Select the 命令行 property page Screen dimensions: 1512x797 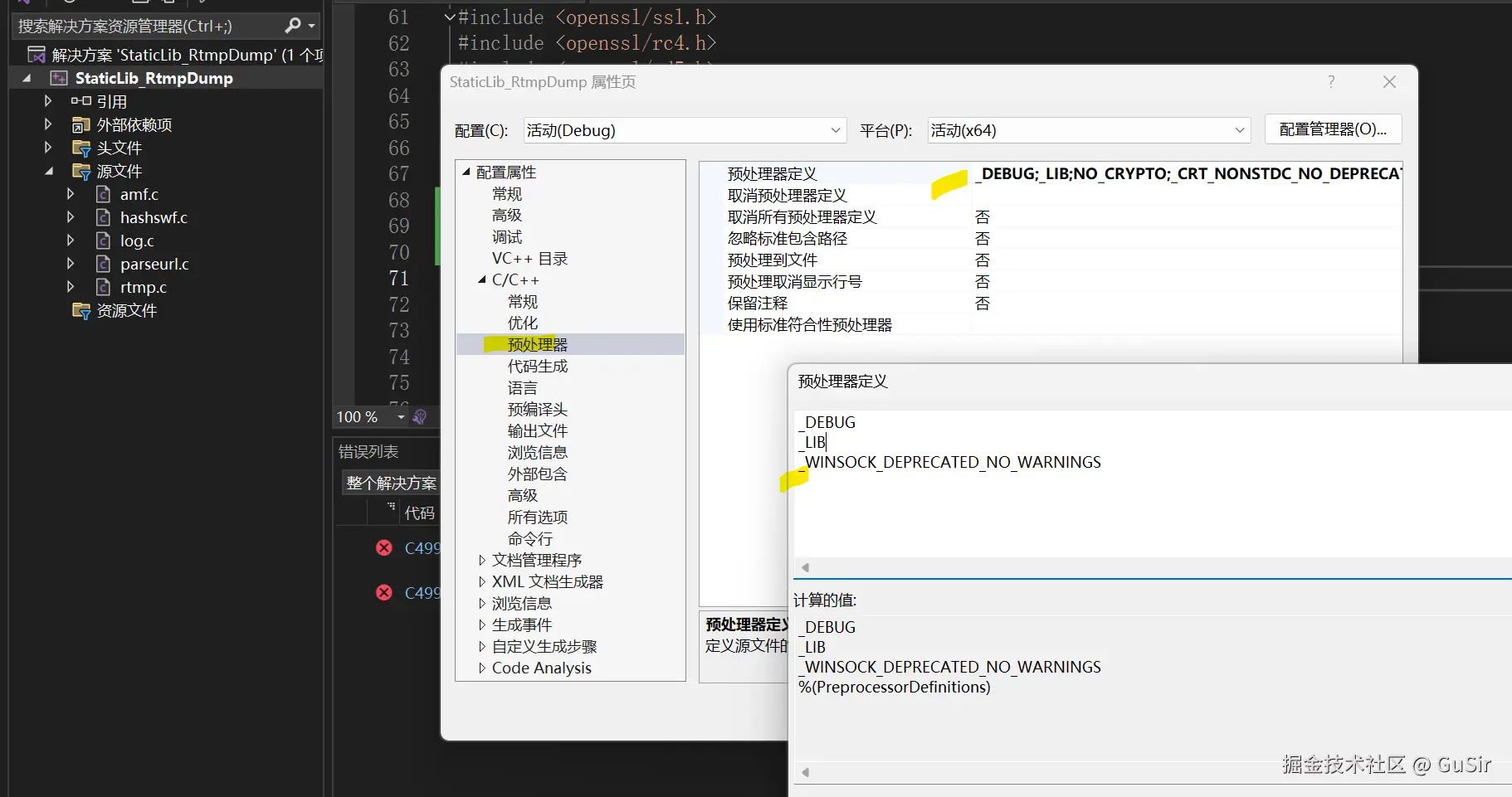point(530,539)
